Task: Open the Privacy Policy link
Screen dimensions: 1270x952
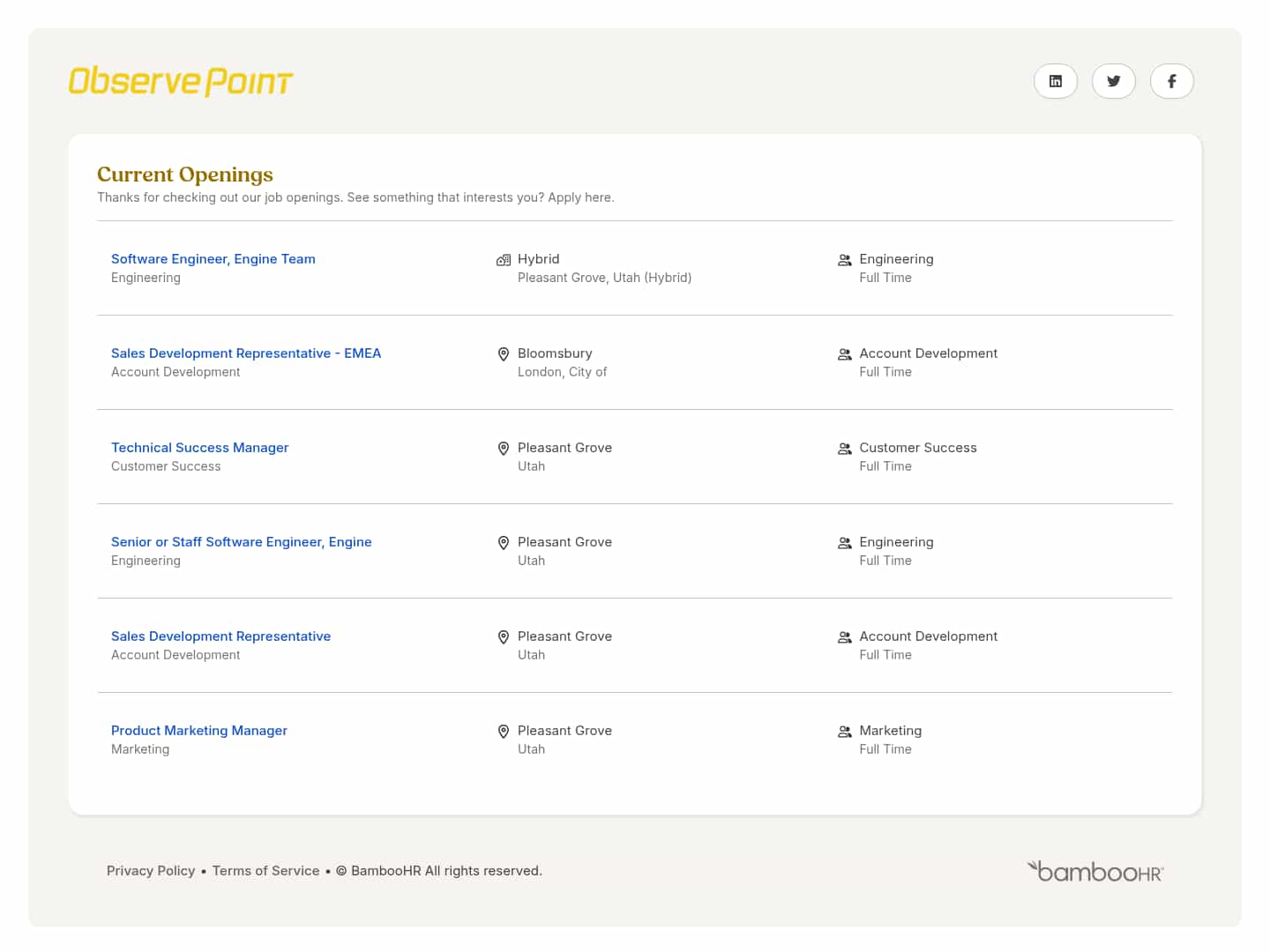Action: click(x=151, y=871)
